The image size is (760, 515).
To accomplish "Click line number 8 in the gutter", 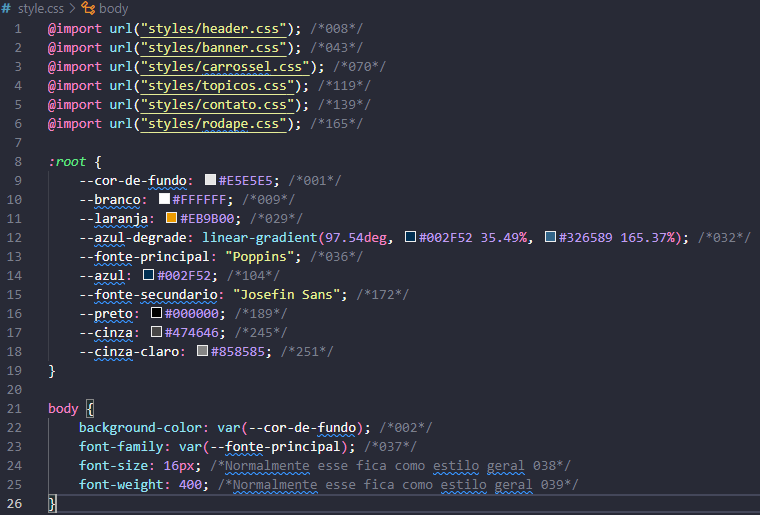I will tap(18, 161).
